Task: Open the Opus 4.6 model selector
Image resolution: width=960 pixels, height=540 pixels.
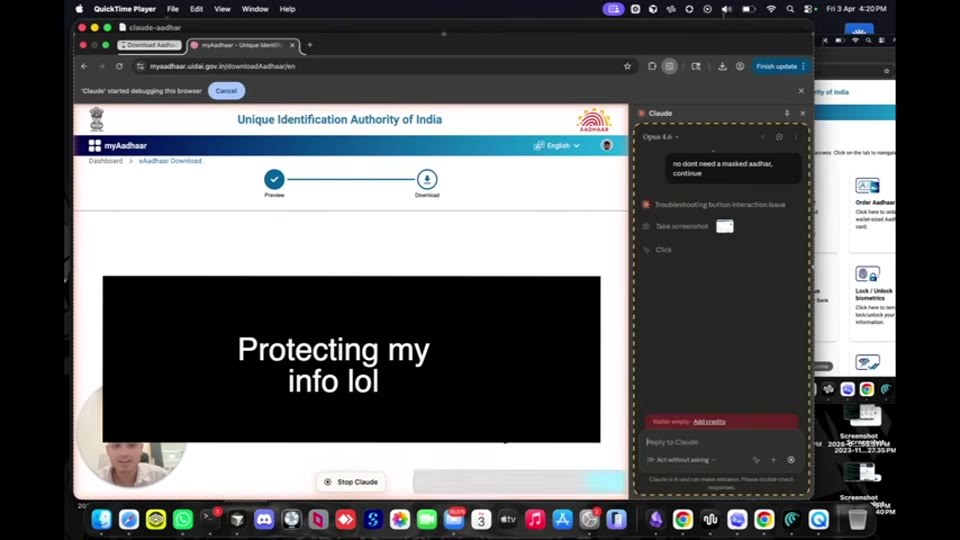Action: 661,137
